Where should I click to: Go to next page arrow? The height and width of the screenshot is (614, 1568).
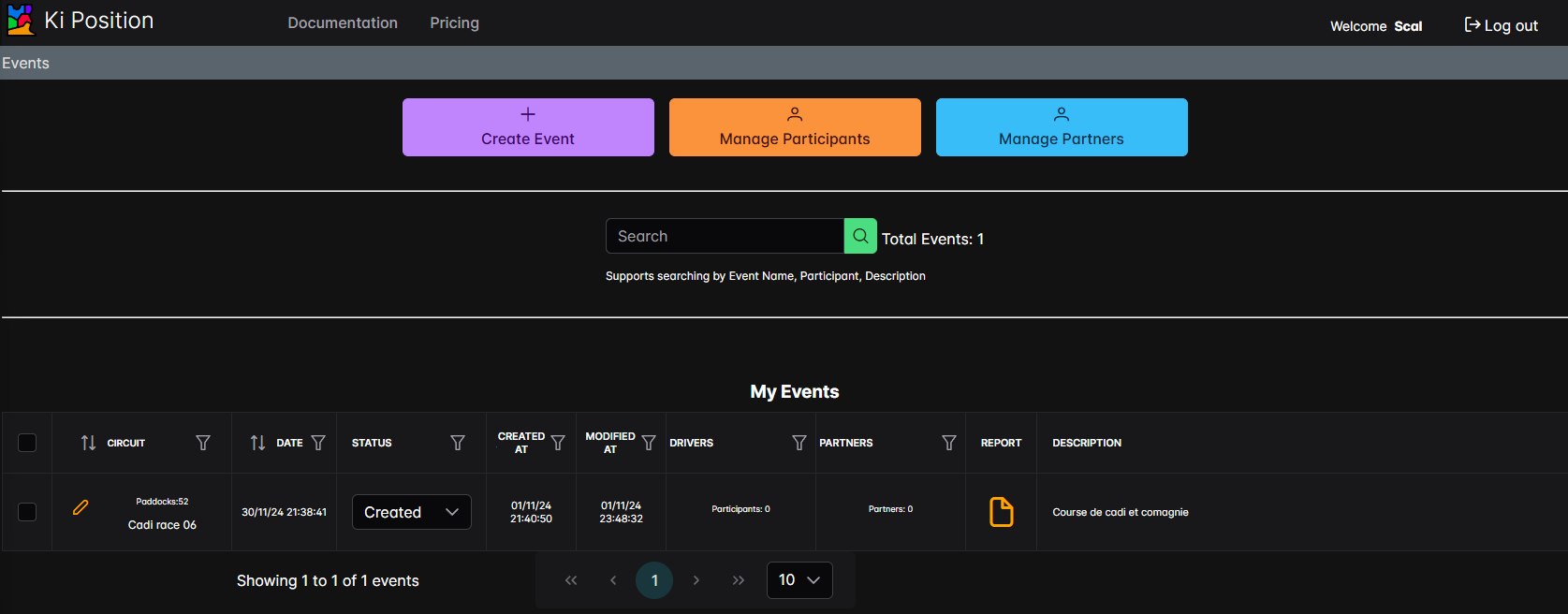[696, 580]
